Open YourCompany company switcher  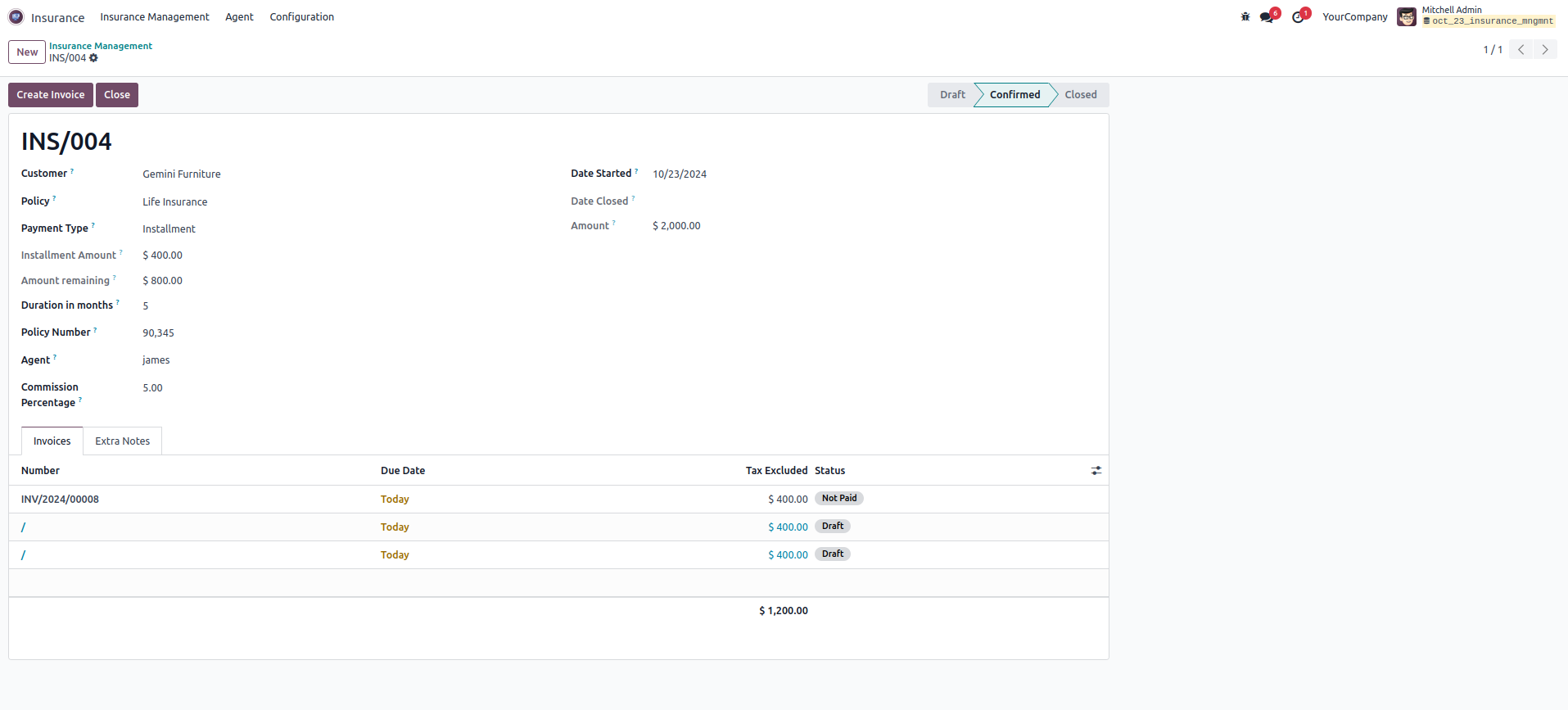click(x=1355, y=16)
